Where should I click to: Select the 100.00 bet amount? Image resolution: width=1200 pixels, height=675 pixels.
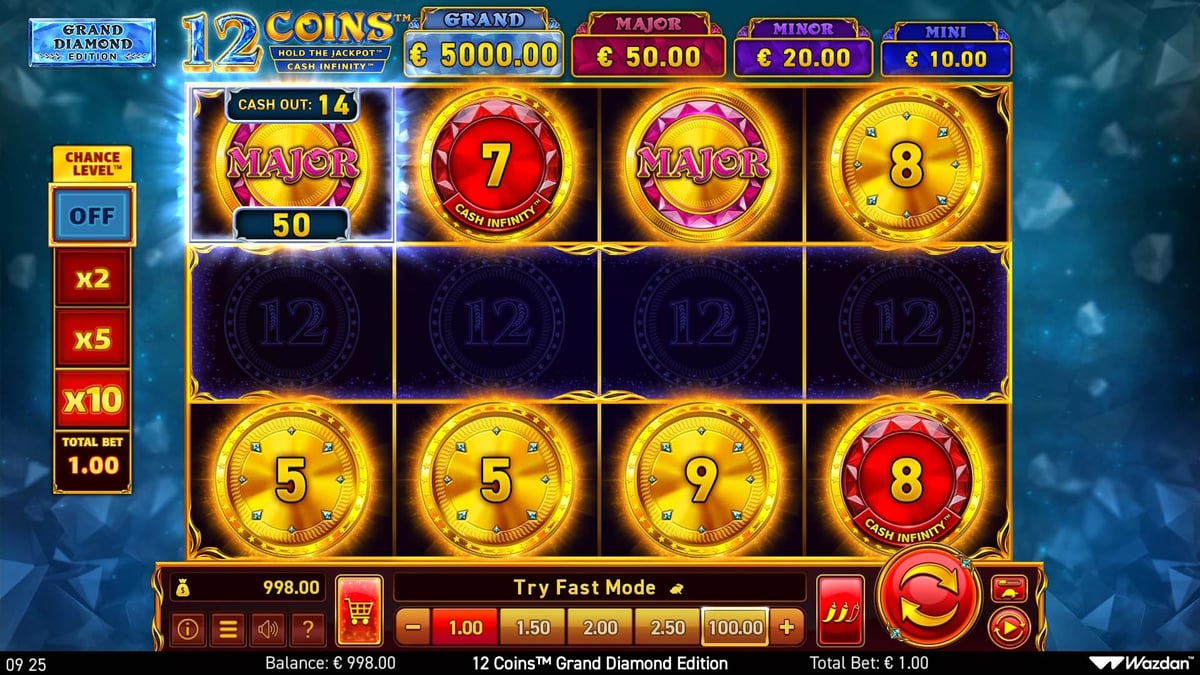click(x=735, y=628)
